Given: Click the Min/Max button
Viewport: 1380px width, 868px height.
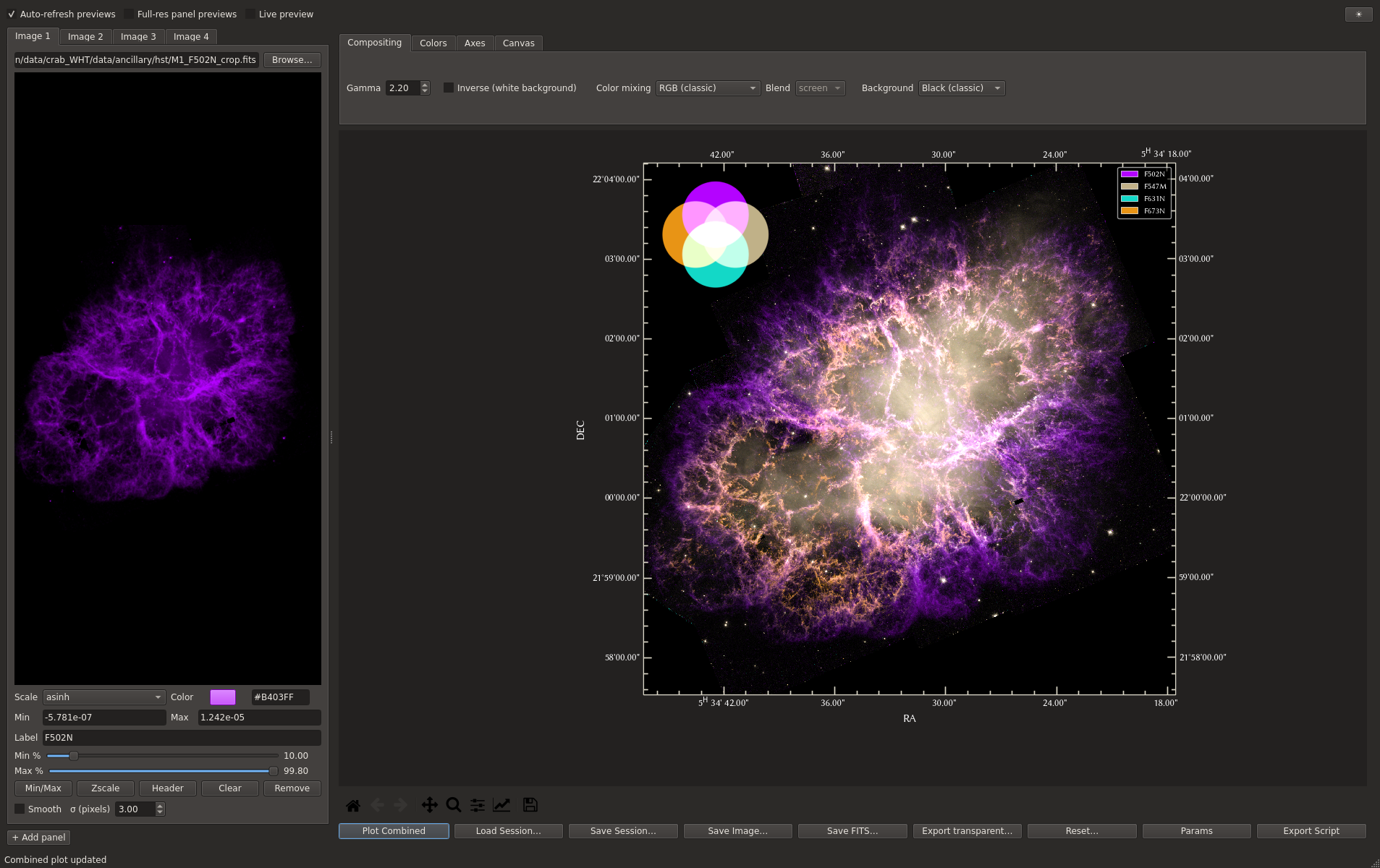Looking at the screenshot, I should (43, 788).
